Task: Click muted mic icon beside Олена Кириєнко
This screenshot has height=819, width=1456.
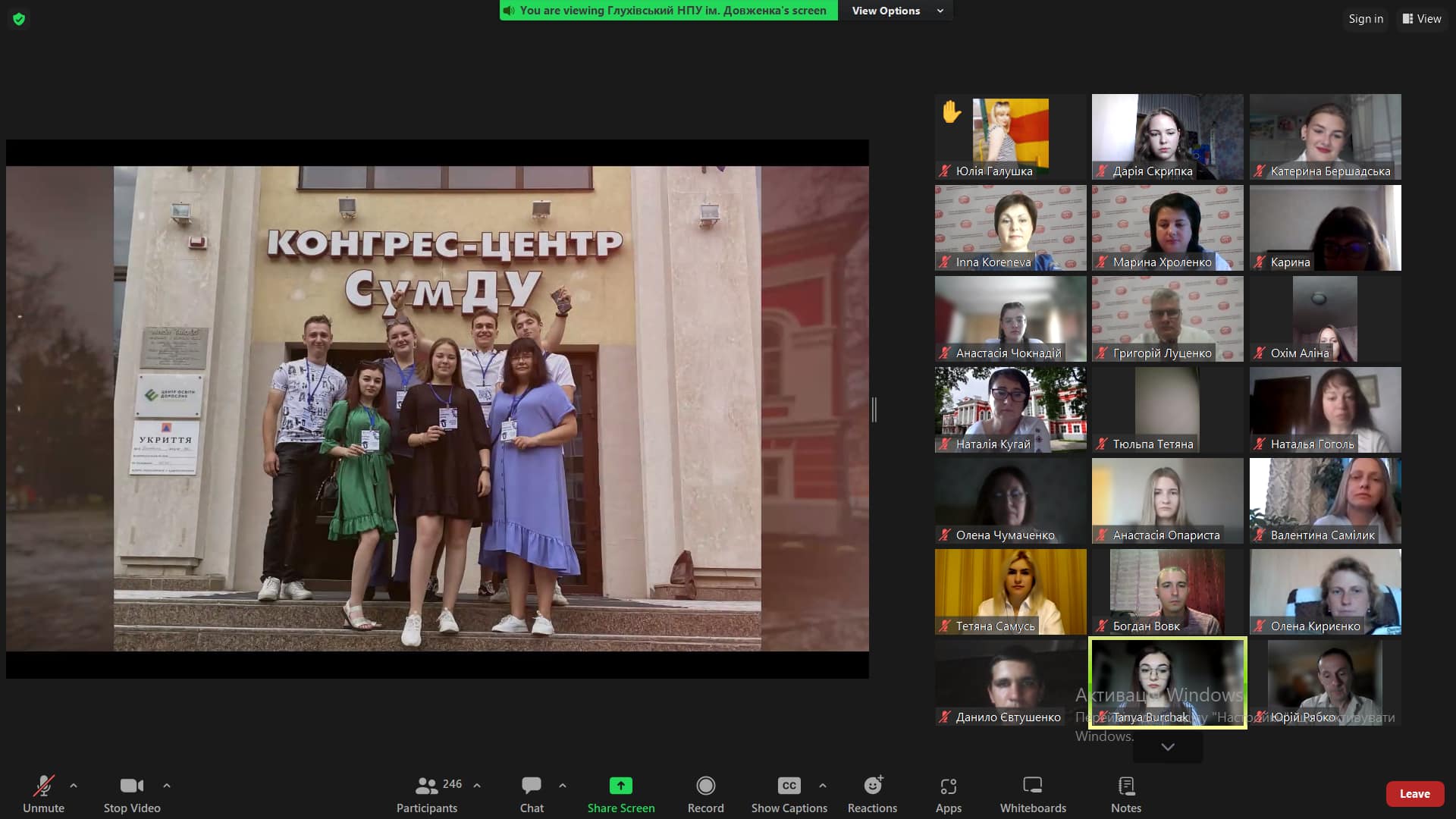Action: tap(1260, 626)
